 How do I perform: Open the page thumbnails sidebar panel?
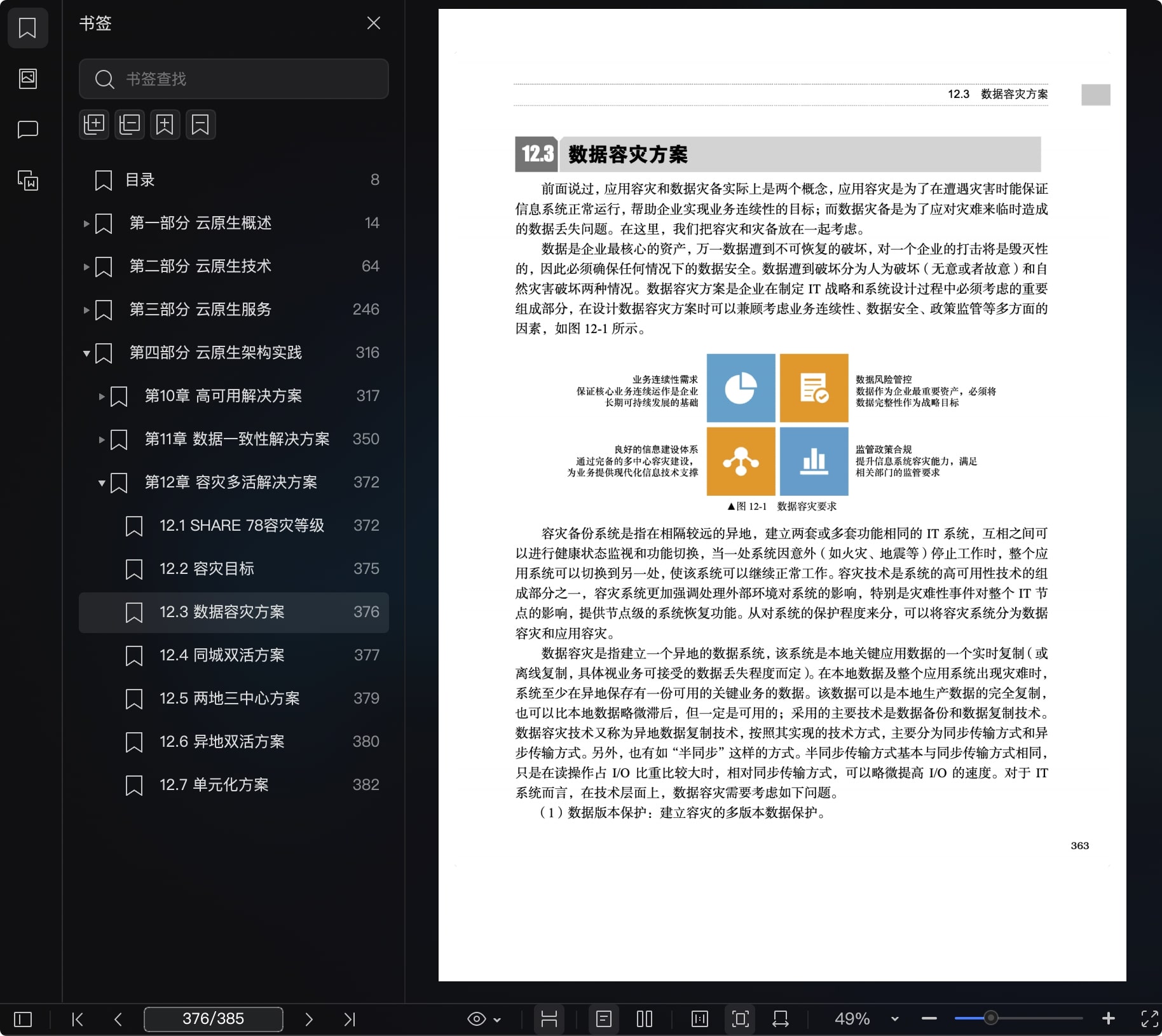pos(27,79)
